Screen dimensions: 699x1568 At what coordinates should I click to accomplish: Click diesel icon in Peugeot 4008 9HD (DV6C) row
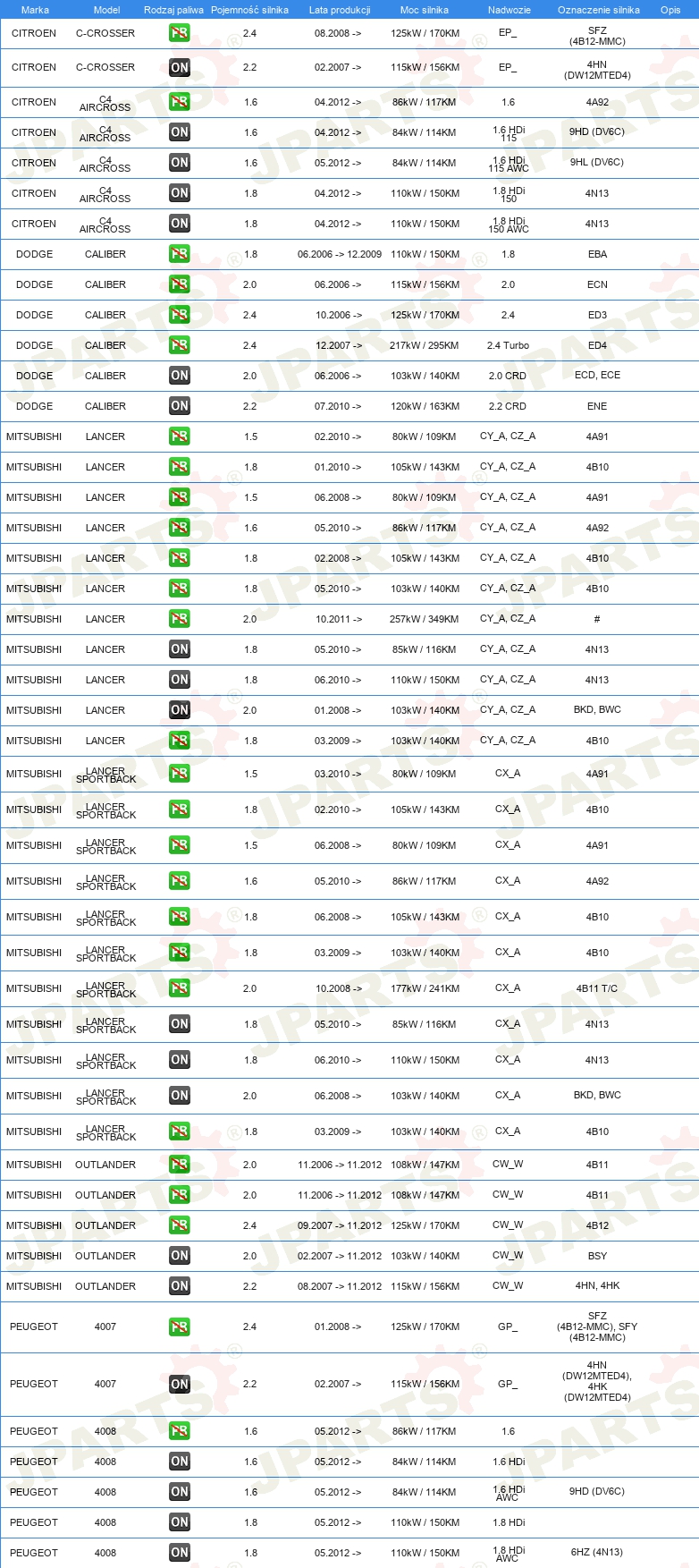click(180, 1492)
